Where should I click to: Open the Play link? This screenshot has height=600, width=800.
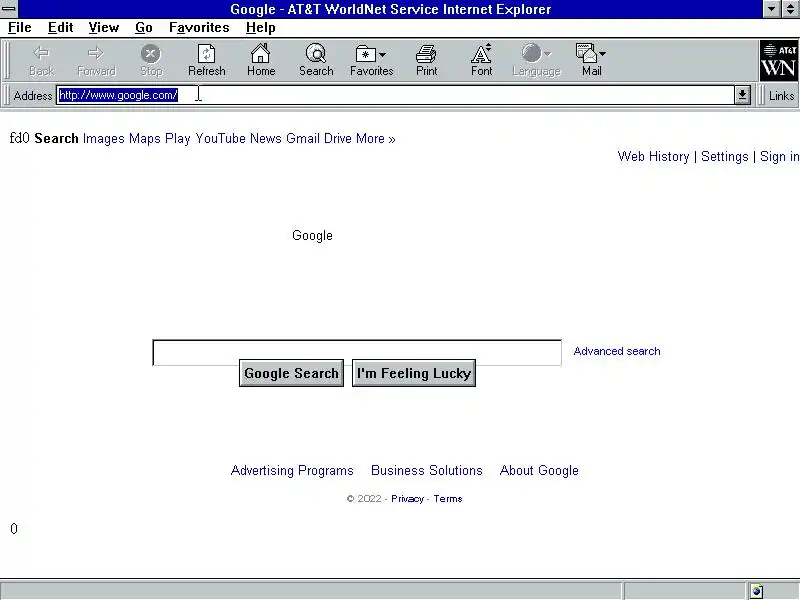[x=178, y=139]
